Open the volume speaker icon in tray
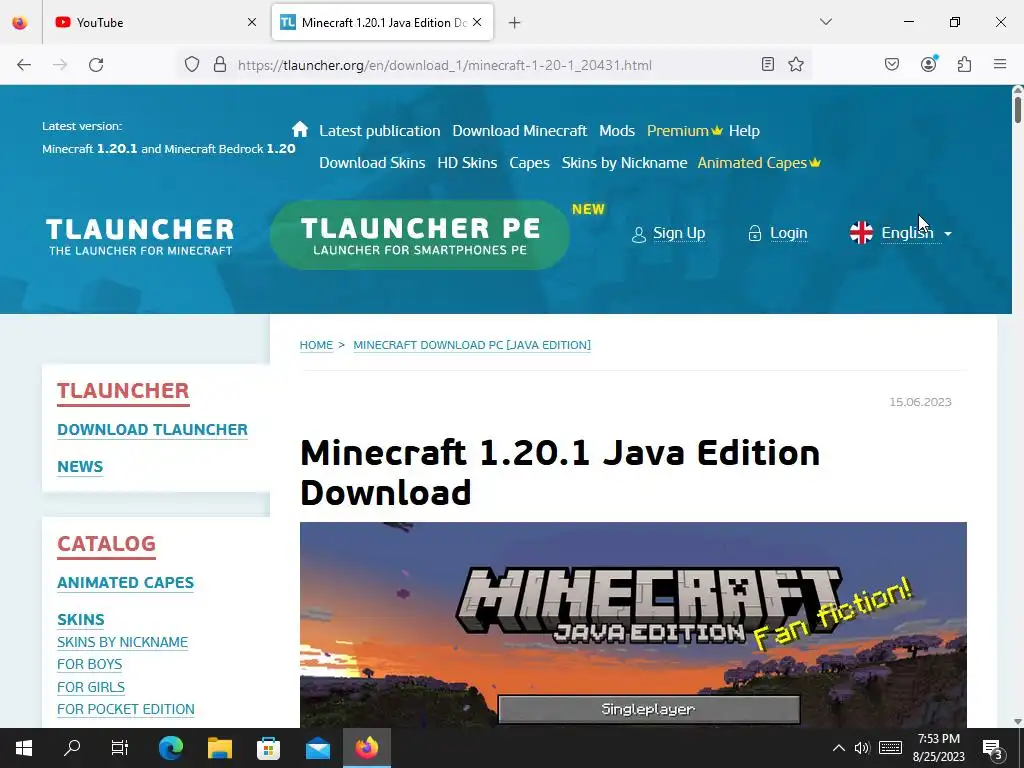The height and width of the screenshot is (768, 1024). pos(862,748)
